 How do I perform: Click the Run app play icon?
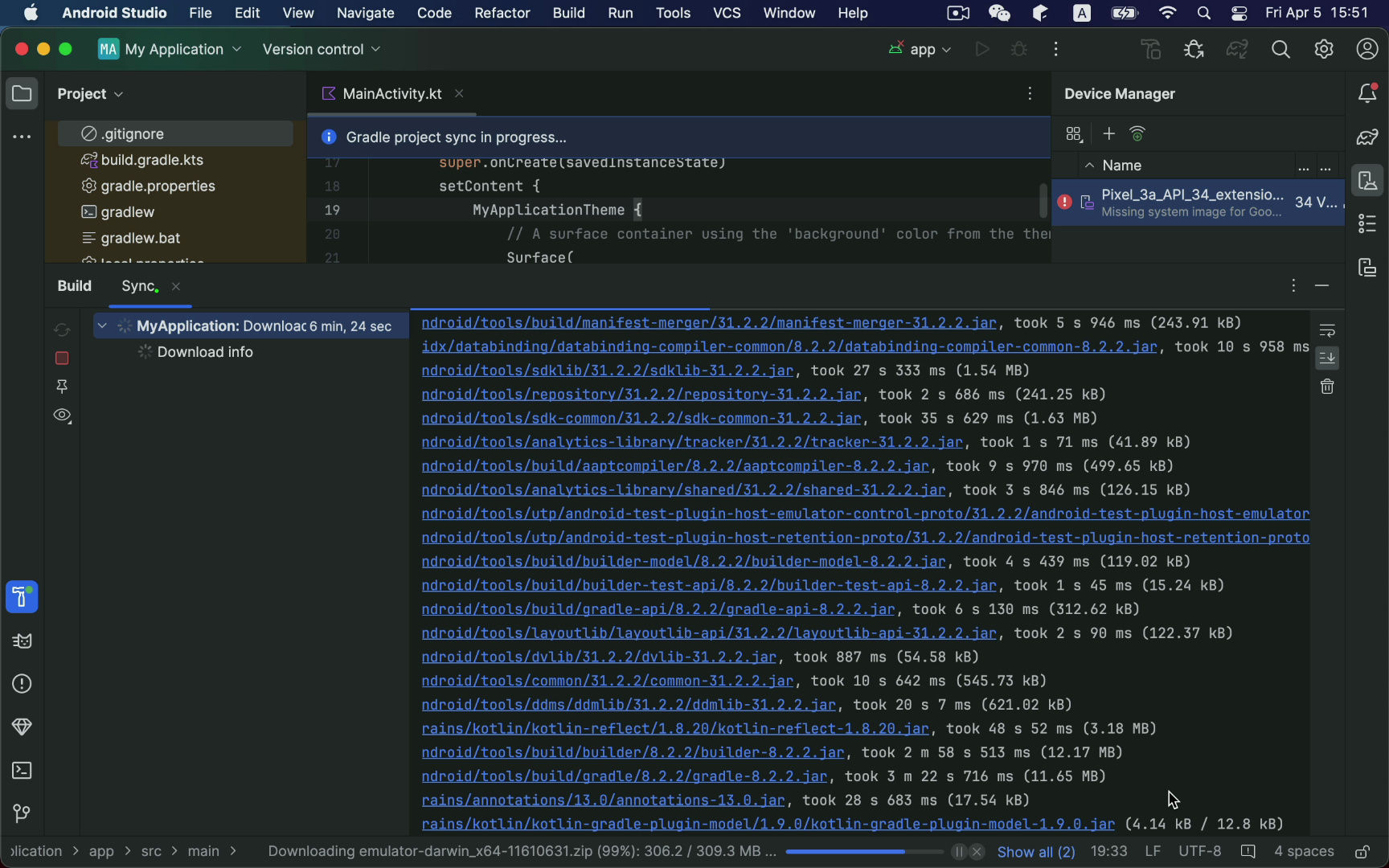[981, 50]
